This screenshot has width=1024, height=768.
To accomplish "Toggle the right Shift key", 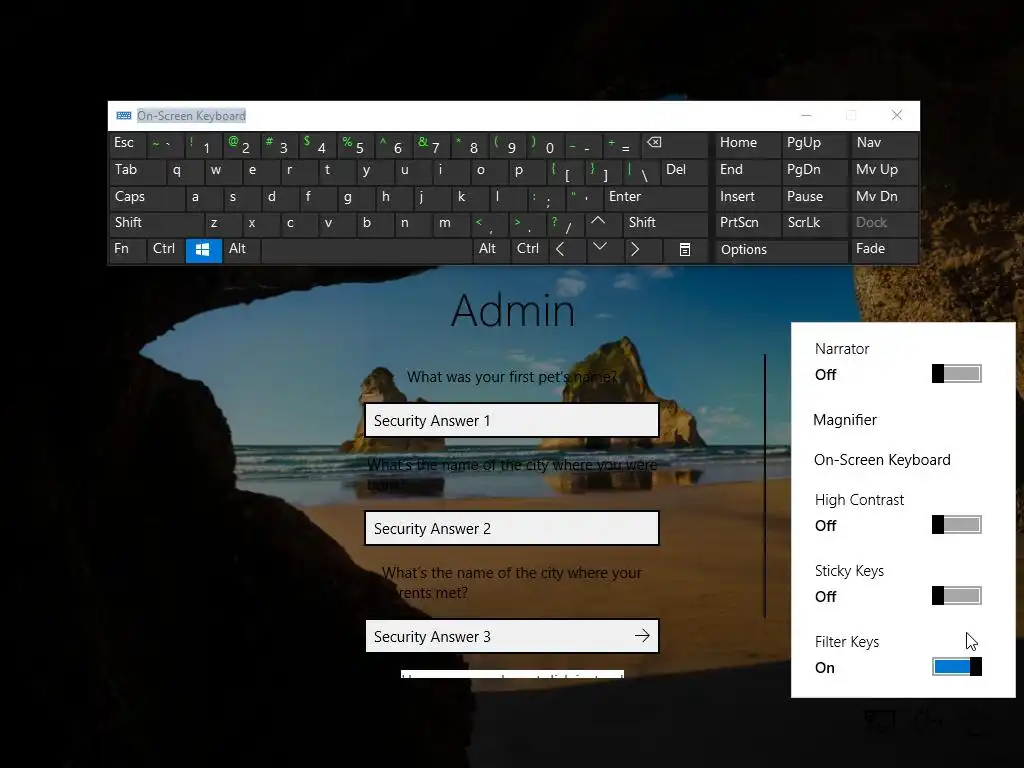I will coord(665,223).
